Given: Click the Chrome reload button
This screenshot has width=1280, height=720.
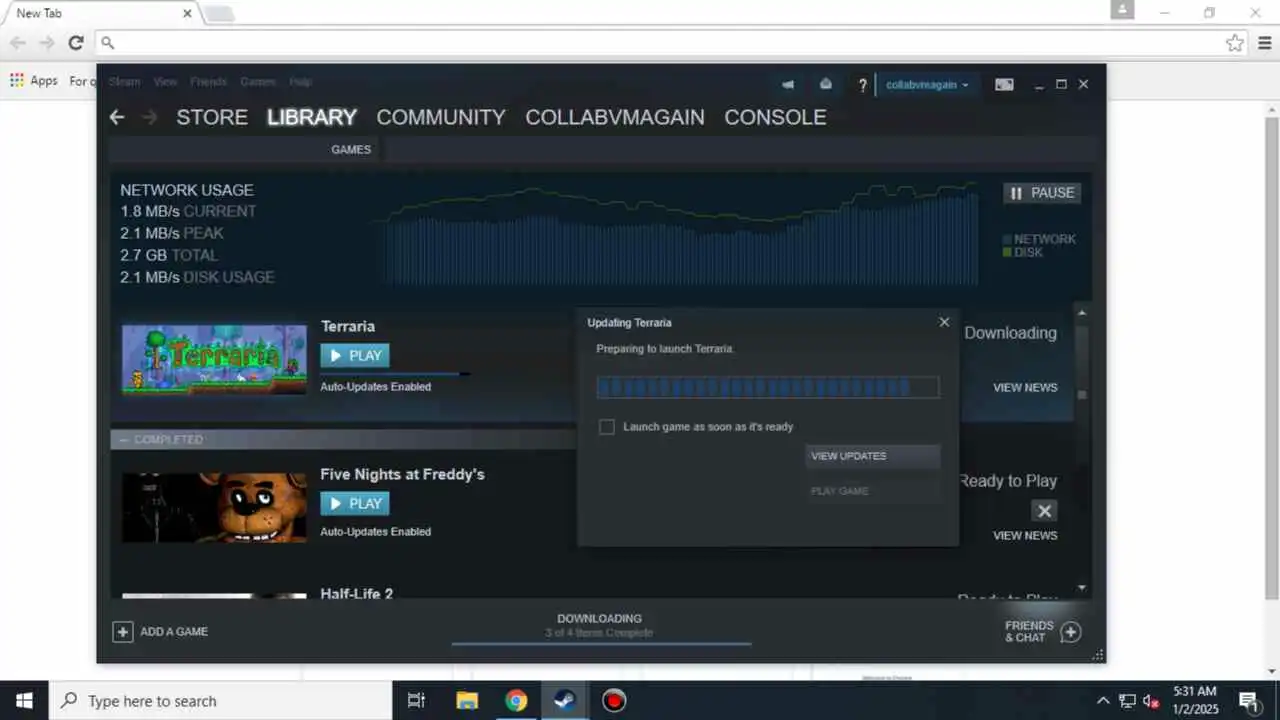Looking at the screenshot, I should [x=75, y=43].
